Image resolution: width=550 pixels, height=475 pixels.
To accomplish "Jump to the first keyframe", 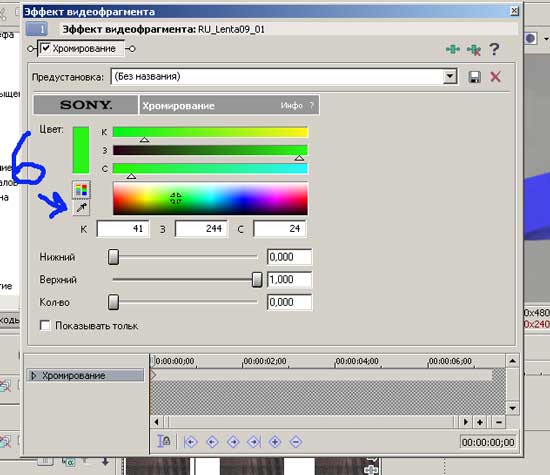I will [190, 442].
